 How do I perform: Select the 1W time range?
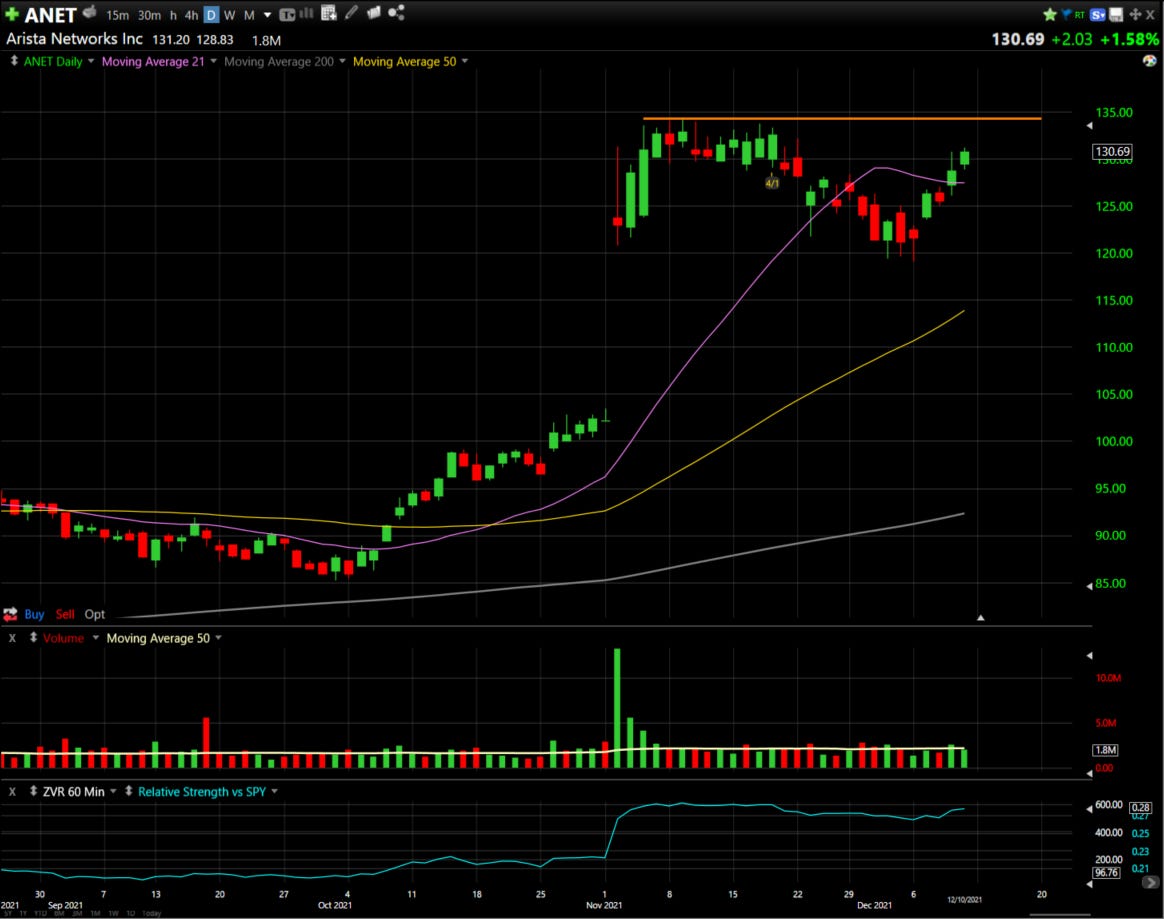[x=114, y=914]
